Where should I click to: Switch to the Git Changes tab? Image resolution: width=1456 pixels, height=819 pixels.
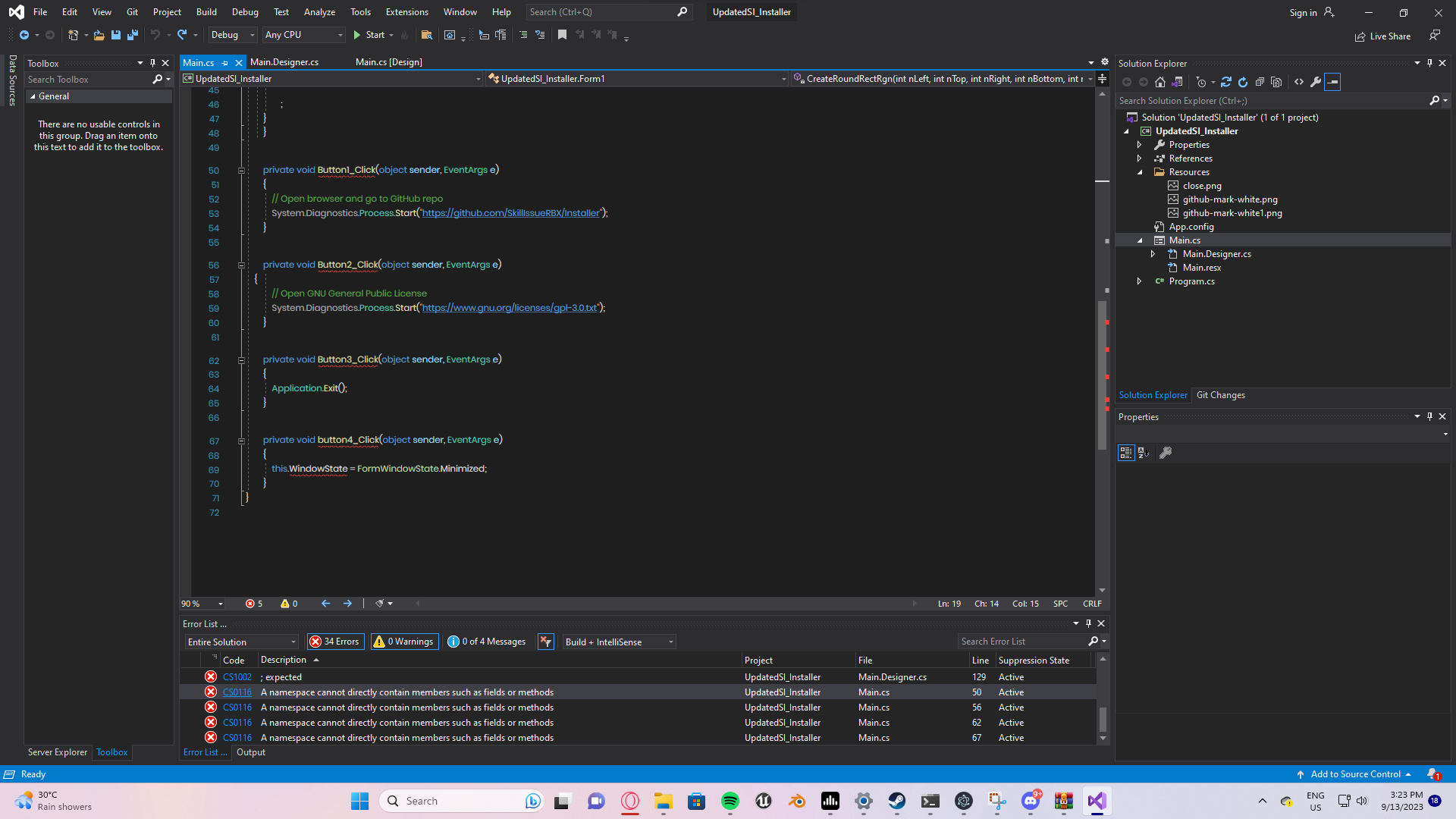click(1220, 395)
